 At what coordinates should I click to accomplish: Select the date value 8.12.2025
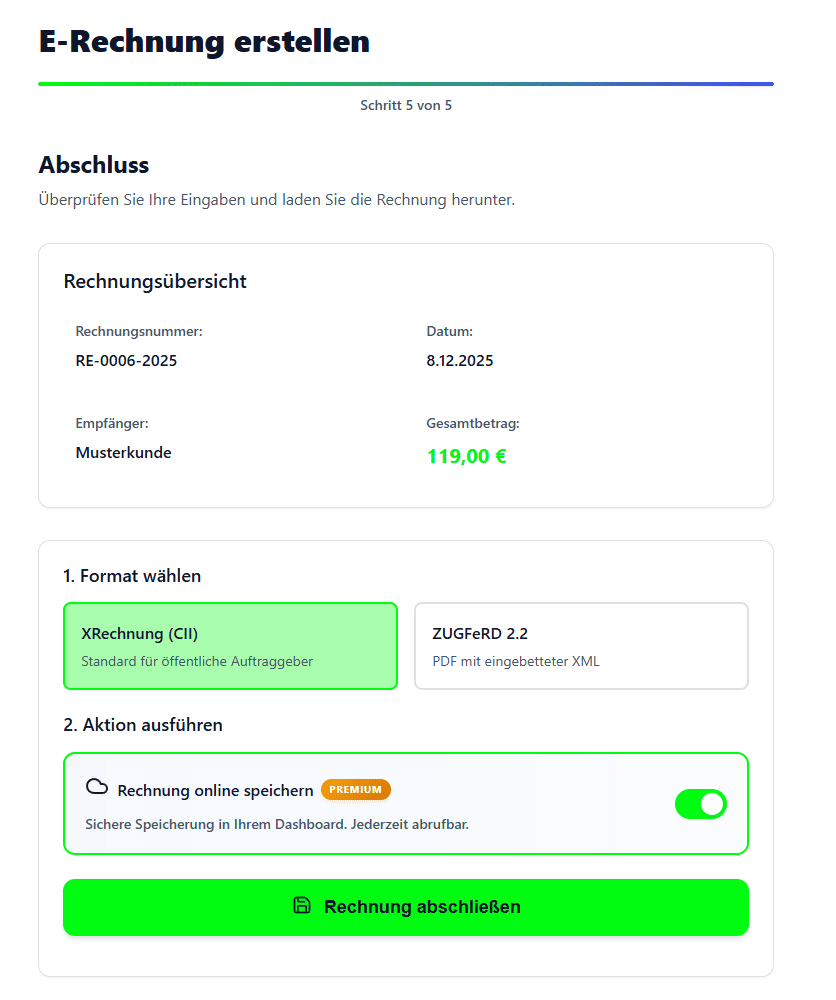coord(459,361)
